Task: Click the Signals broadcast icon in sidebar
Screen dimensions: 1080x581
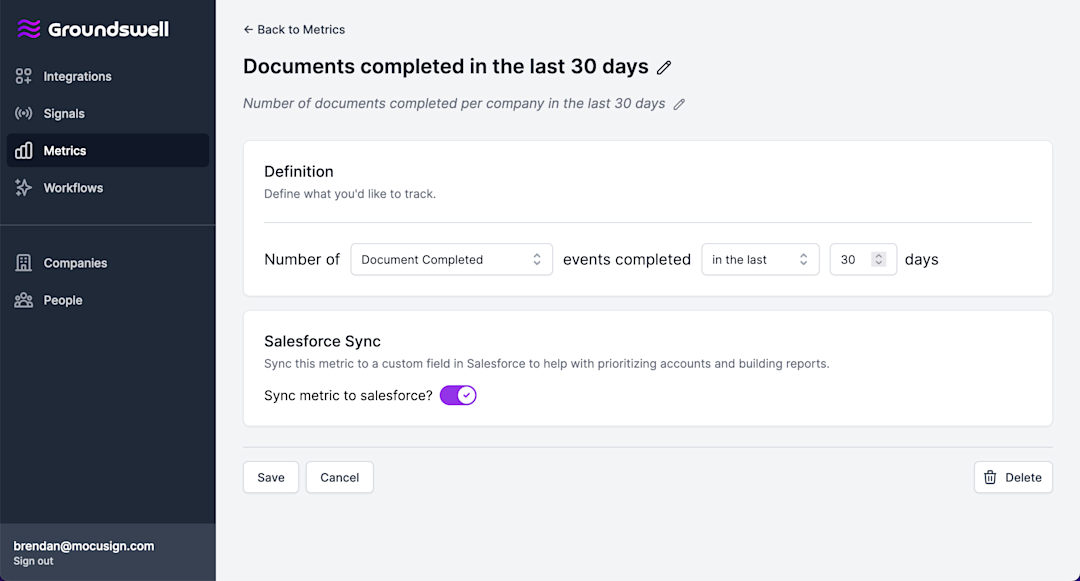Action: [x=23, y=113]
